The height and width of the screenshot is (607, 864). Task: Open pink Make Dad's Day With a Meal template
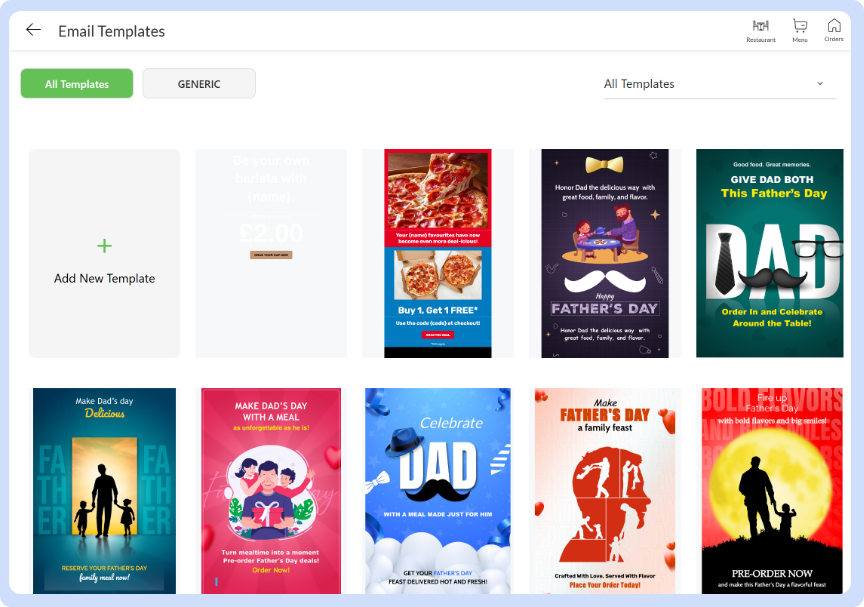click(271, 490)
